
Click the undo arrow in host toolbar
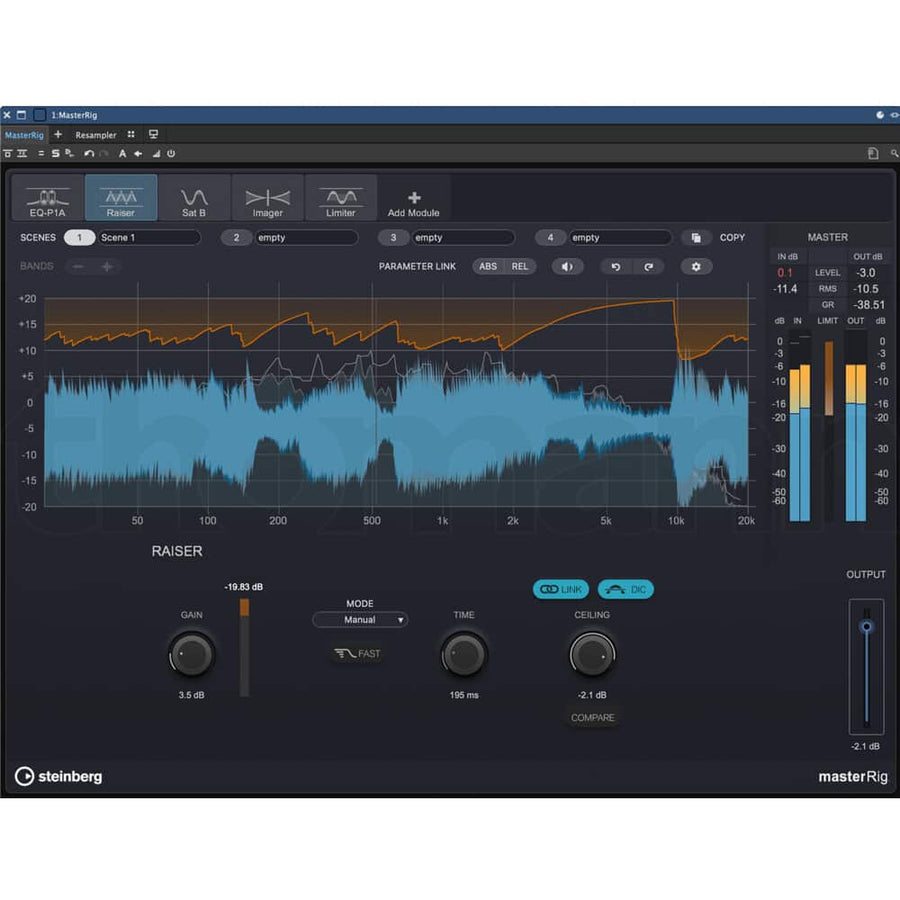point(89,153)
